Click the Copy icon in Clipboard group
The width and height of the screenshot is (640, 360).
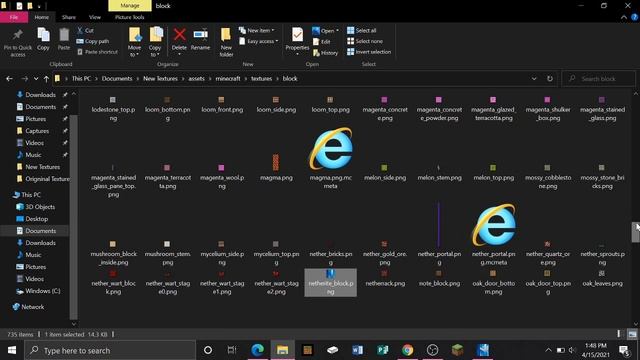coord(43,39)
